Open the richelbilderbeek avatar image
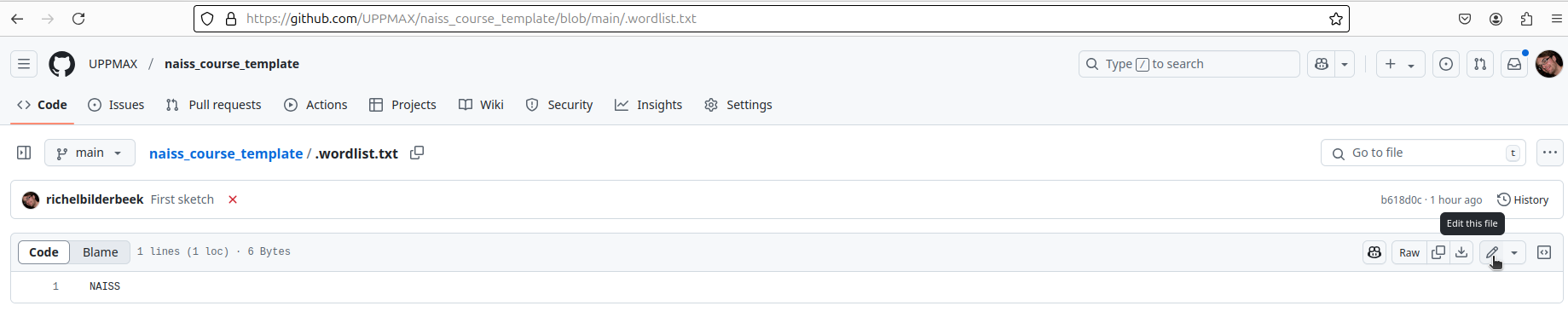The image size is (1568, 329). [x=31, y=199]
